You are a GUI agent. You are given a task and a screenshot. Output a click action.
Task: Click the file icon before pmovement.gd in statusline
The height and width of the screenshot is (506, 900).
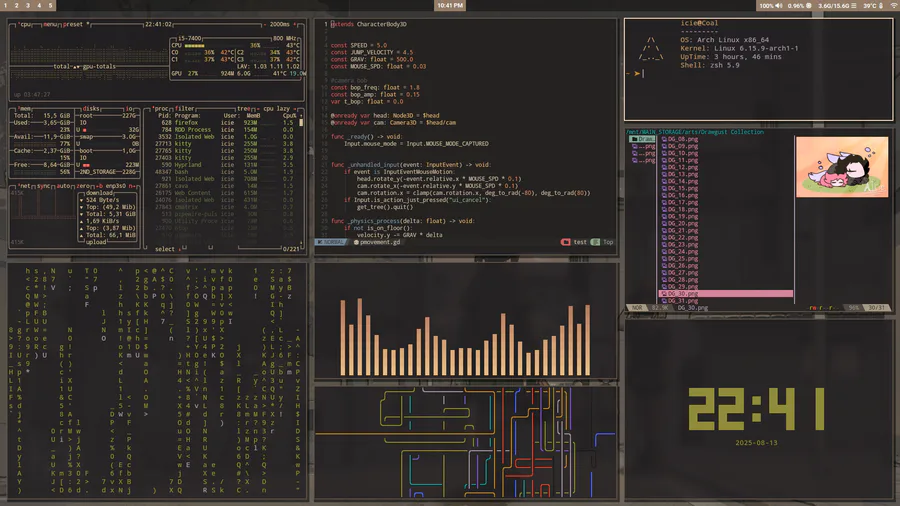pos(356,242)
